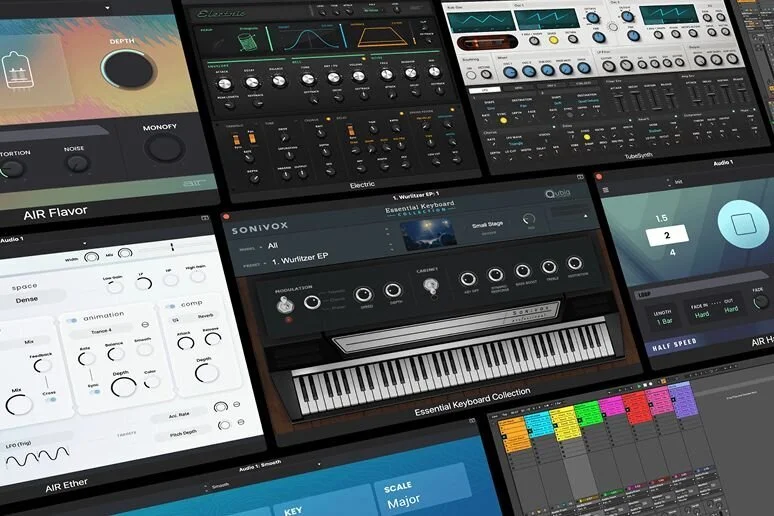Click the NOISE knob in AIR Flavor

click(x=77, y=162)
